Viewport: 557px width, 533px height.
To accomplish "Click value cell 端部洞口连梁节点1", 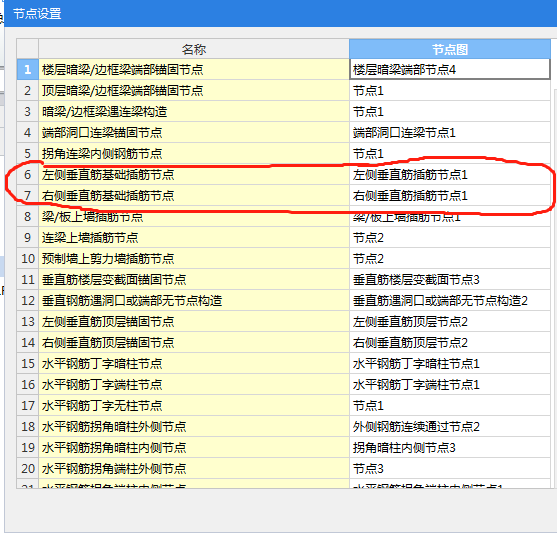I will [450, 133].
